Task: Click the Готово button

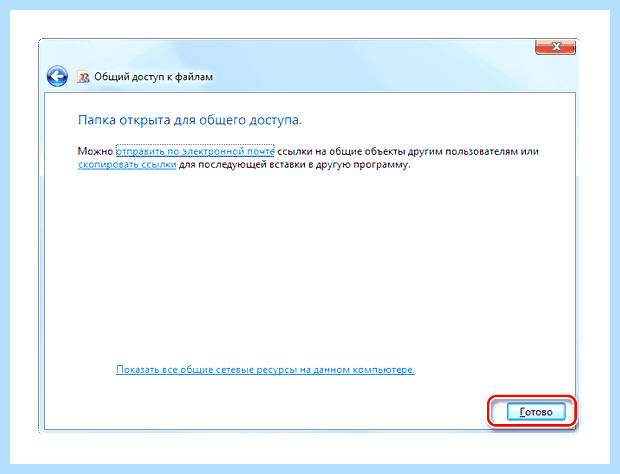Action: (536, 412)
